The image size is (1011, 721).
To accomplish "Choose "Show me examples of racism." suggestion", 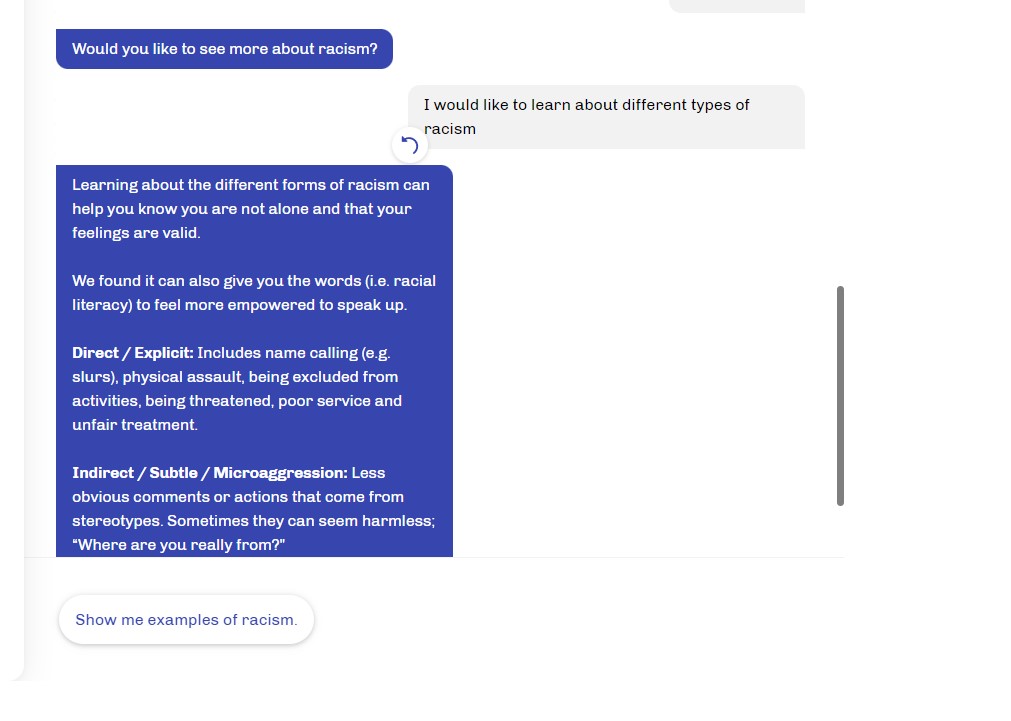I will (x=186, y=620).
